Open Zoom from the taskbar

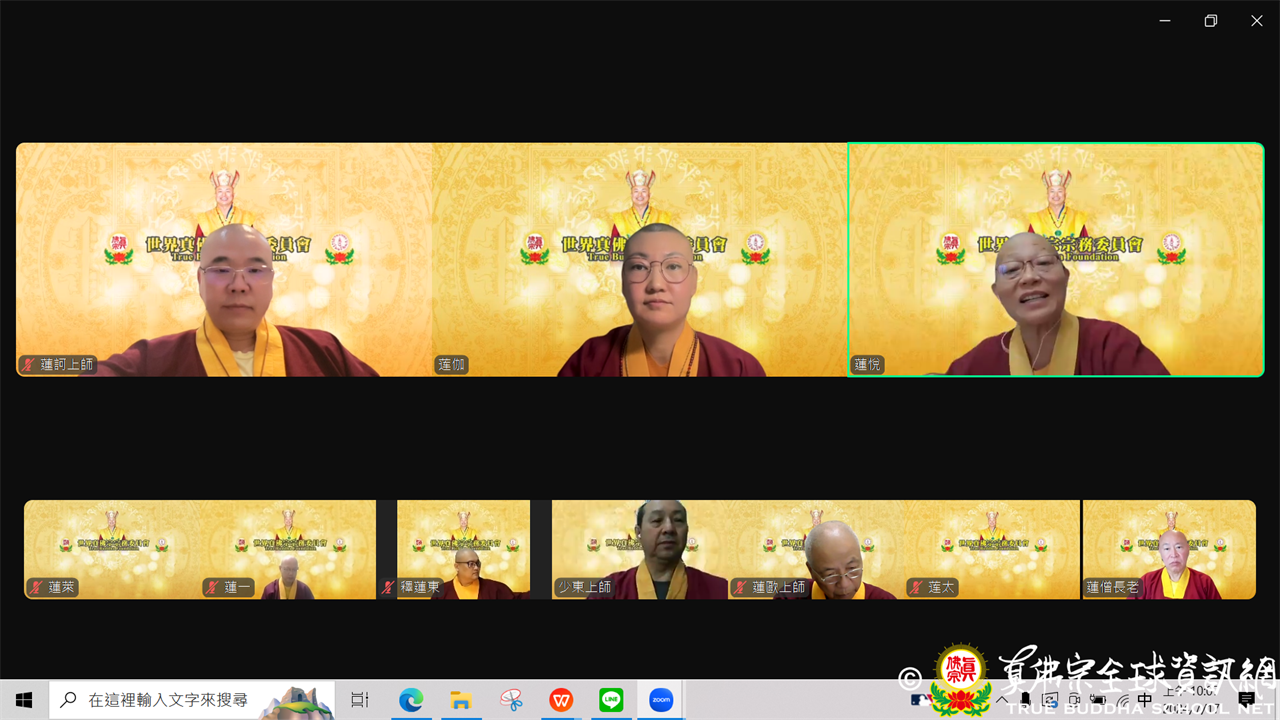coord(661,700)
